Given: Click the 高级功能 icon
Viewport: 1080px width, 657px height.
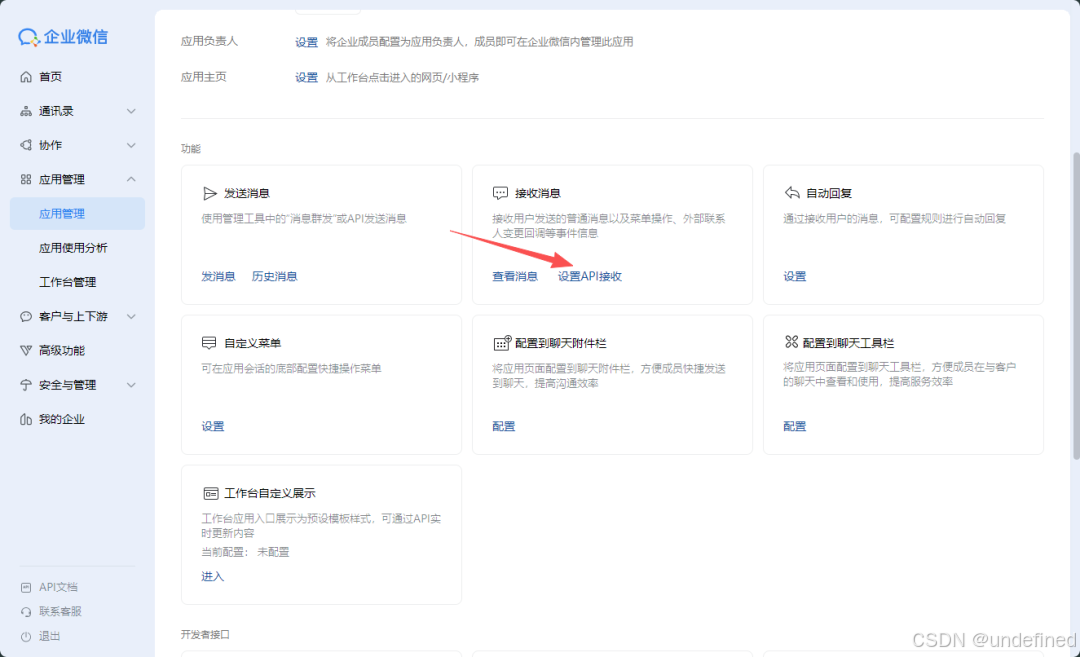Looking at the screenshot, I should pyautogui.click(x=26, y=351).
